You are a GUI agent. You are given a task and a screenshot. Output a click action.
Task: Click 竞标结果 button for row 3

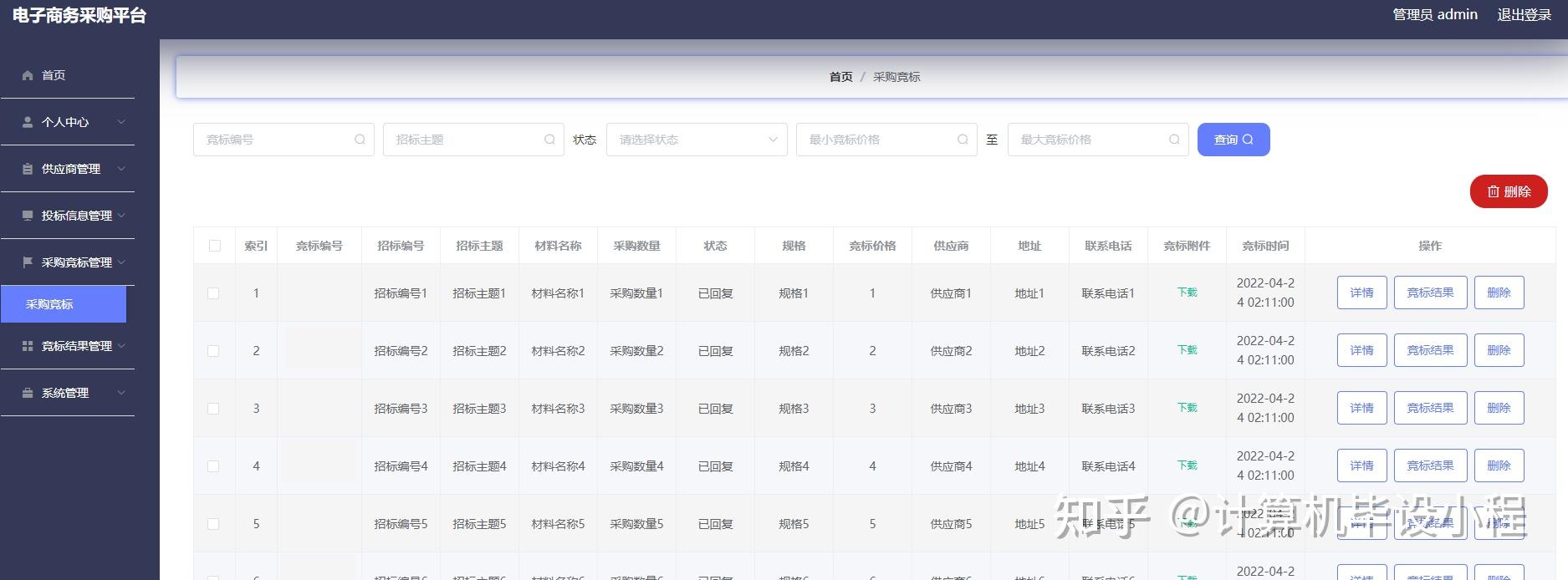[x=1430, y=408]
